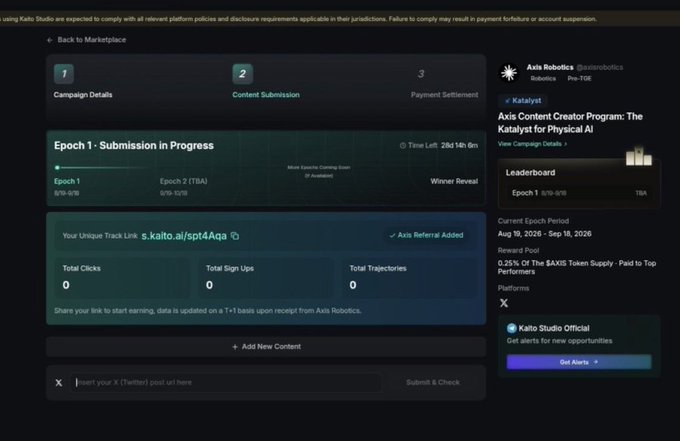Click the Winner Reveal label
The width and height of the screenshot is (680, 441).
coord(454,181)
